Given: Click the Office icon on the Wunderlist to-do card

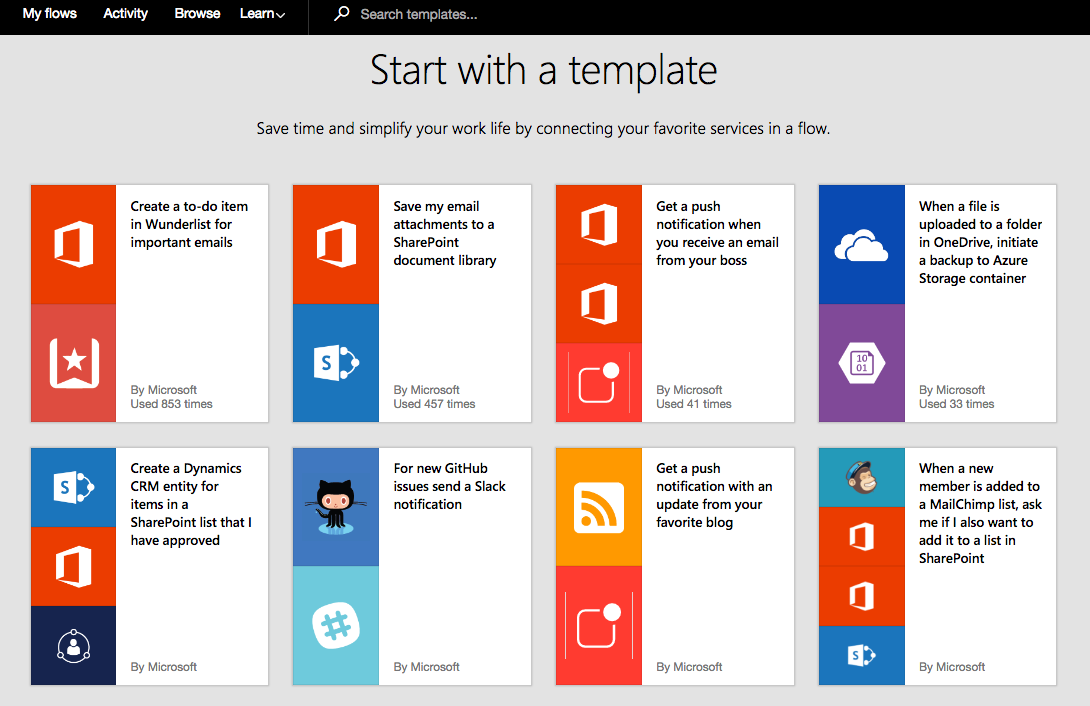Looking at the screenshot, I should (x=74, y=244).
